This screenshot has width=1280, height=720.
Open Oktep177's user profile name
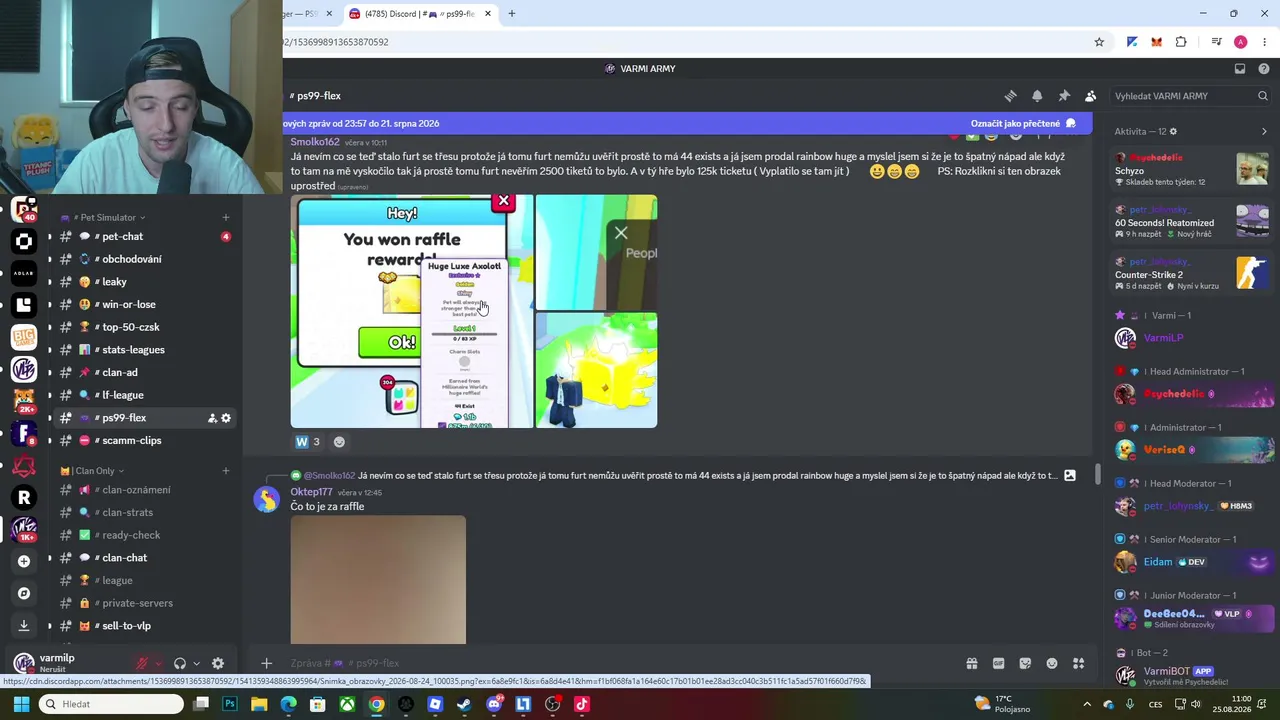pyautogui.click(x=311, y=492)
